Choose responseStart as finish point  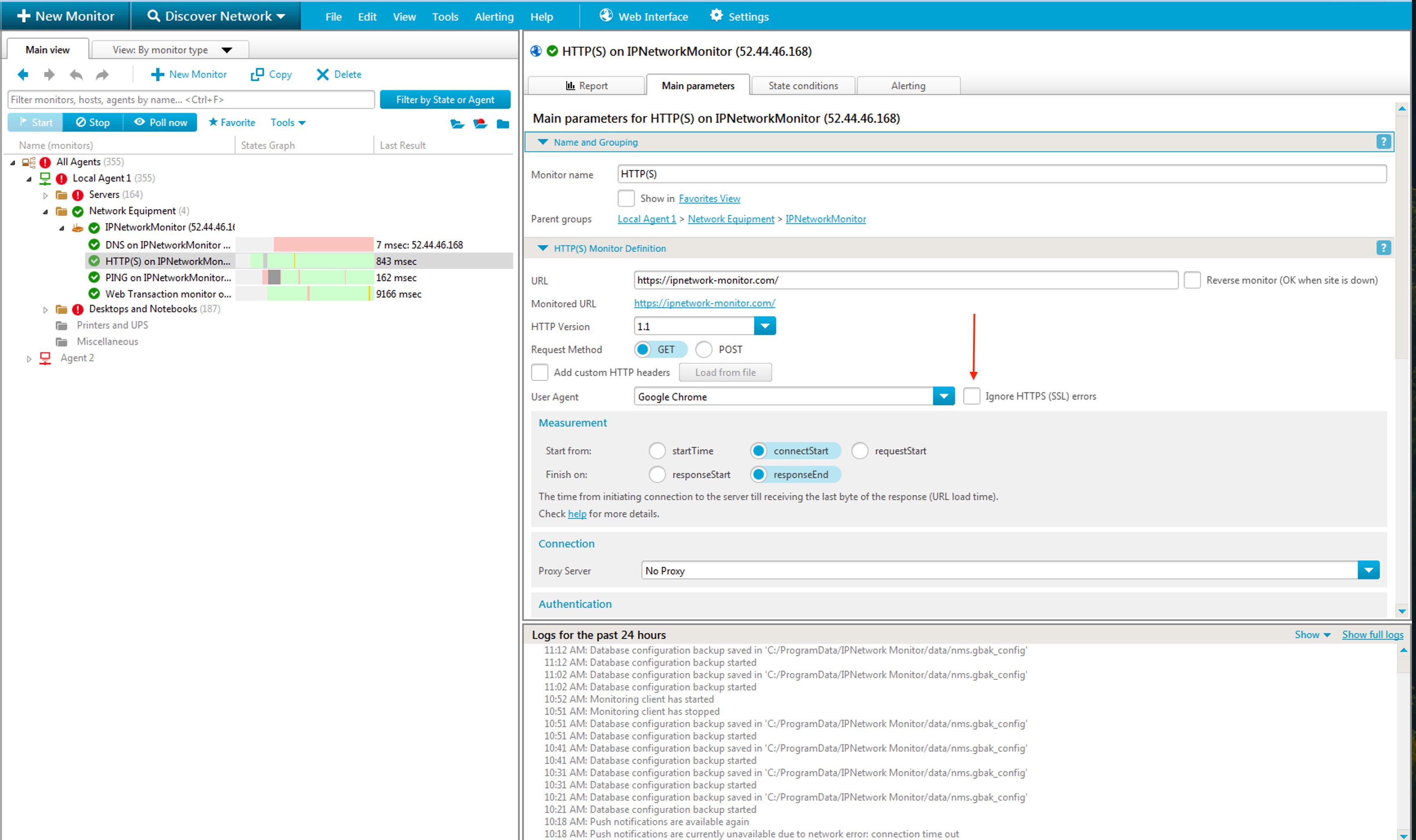(x=657, y=474)
